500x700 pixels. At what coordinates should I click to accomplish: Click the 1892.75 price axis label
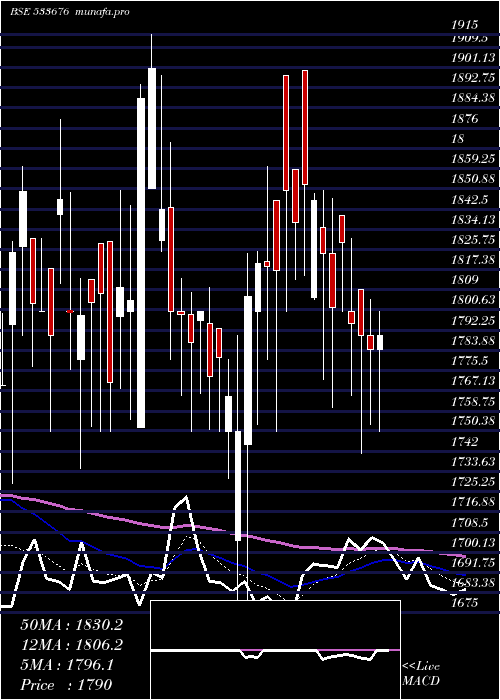473,78
